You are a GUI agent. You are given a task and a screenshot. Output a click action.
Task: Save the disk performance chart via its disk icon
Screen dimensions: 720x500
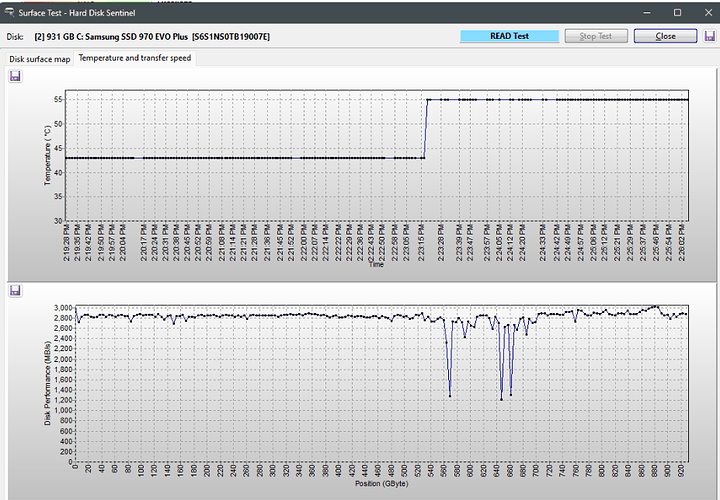point(13,290)
